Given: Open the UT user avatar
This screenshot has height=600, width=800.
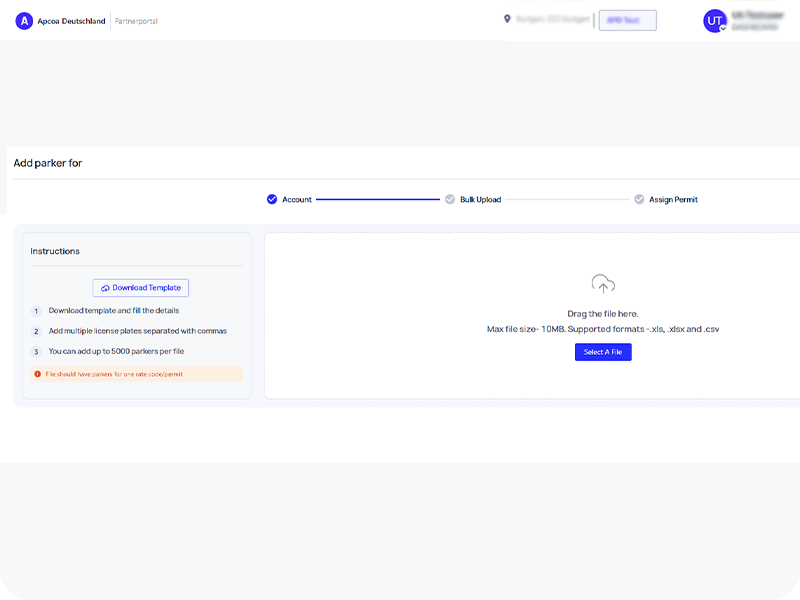Looking at the screenshot, I should pos(715,21).
